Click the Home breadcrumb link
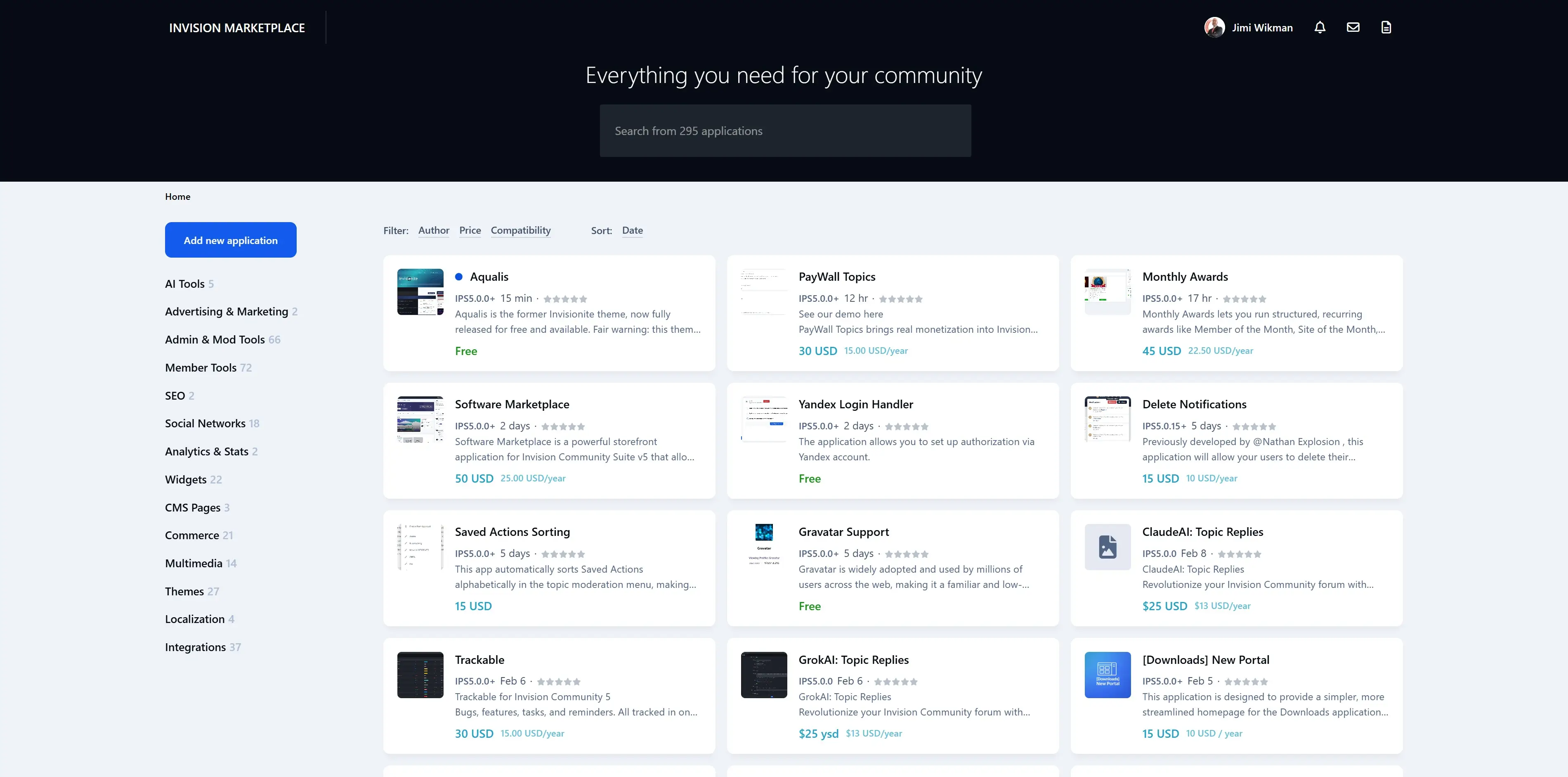The image size is (1568, 777). pyautogui.click(x=177, y=197)
